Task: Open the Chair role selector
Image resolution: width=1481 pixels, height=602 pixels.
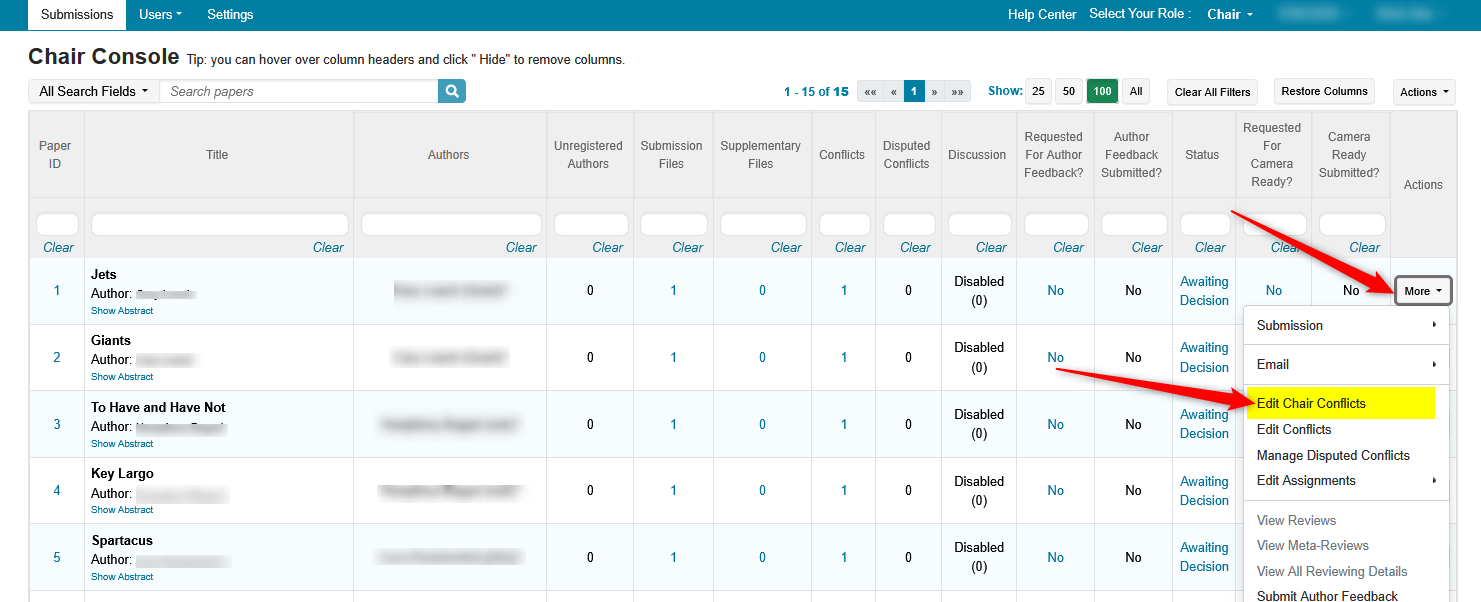Action: pos(1229,14)
